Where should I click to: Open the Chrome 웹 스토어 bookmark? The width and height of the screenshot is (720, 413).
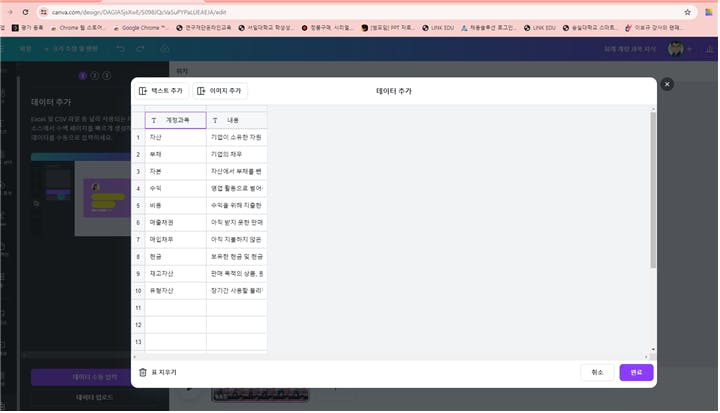point(77,28)
